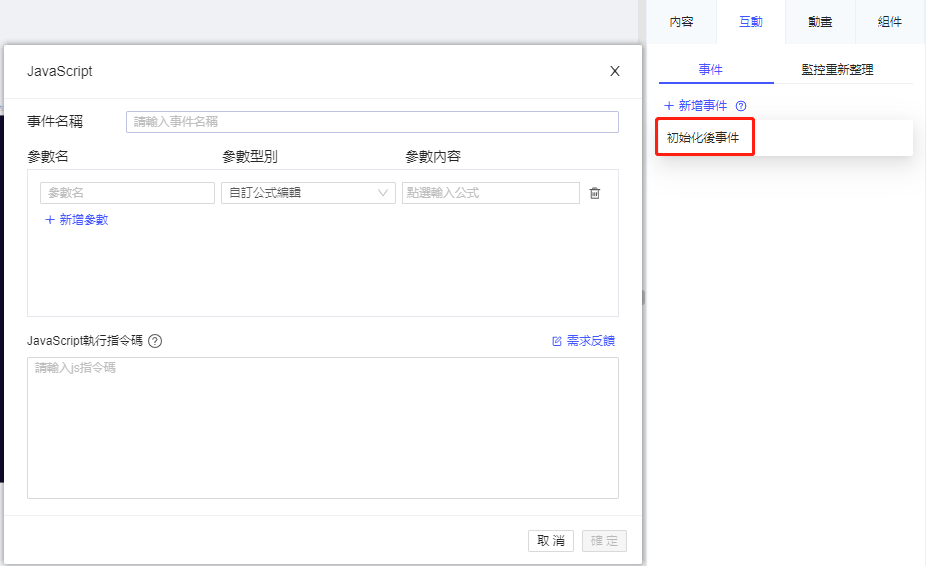Image resolution: width=926 pixels, height=566 pixels.
Task: Switch to the 動畫 tab
Action: [820, 22]
